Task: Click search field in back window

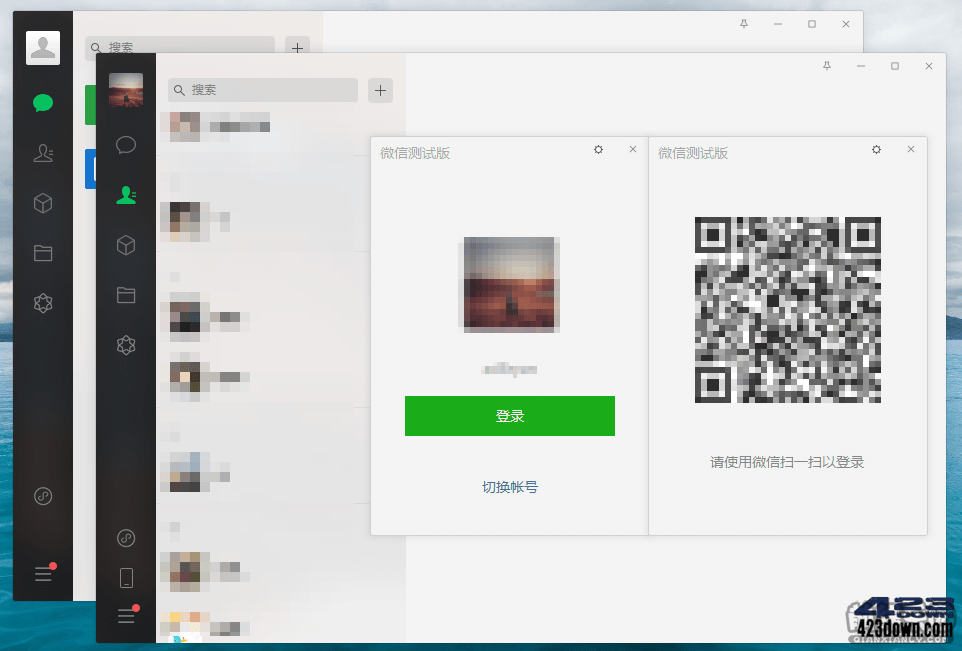Action: (180, 47)
